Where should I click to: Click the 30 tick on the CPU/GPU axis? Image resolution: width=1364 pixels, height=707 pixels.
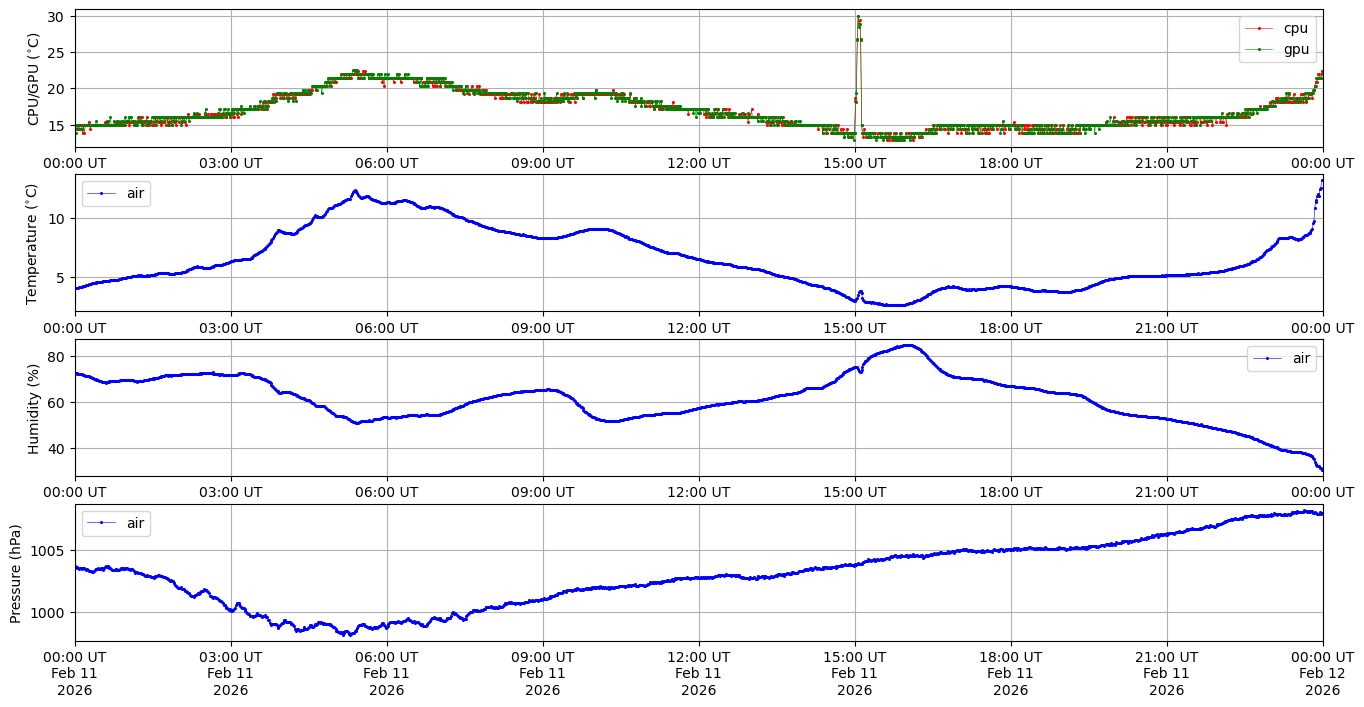(56, 17)
